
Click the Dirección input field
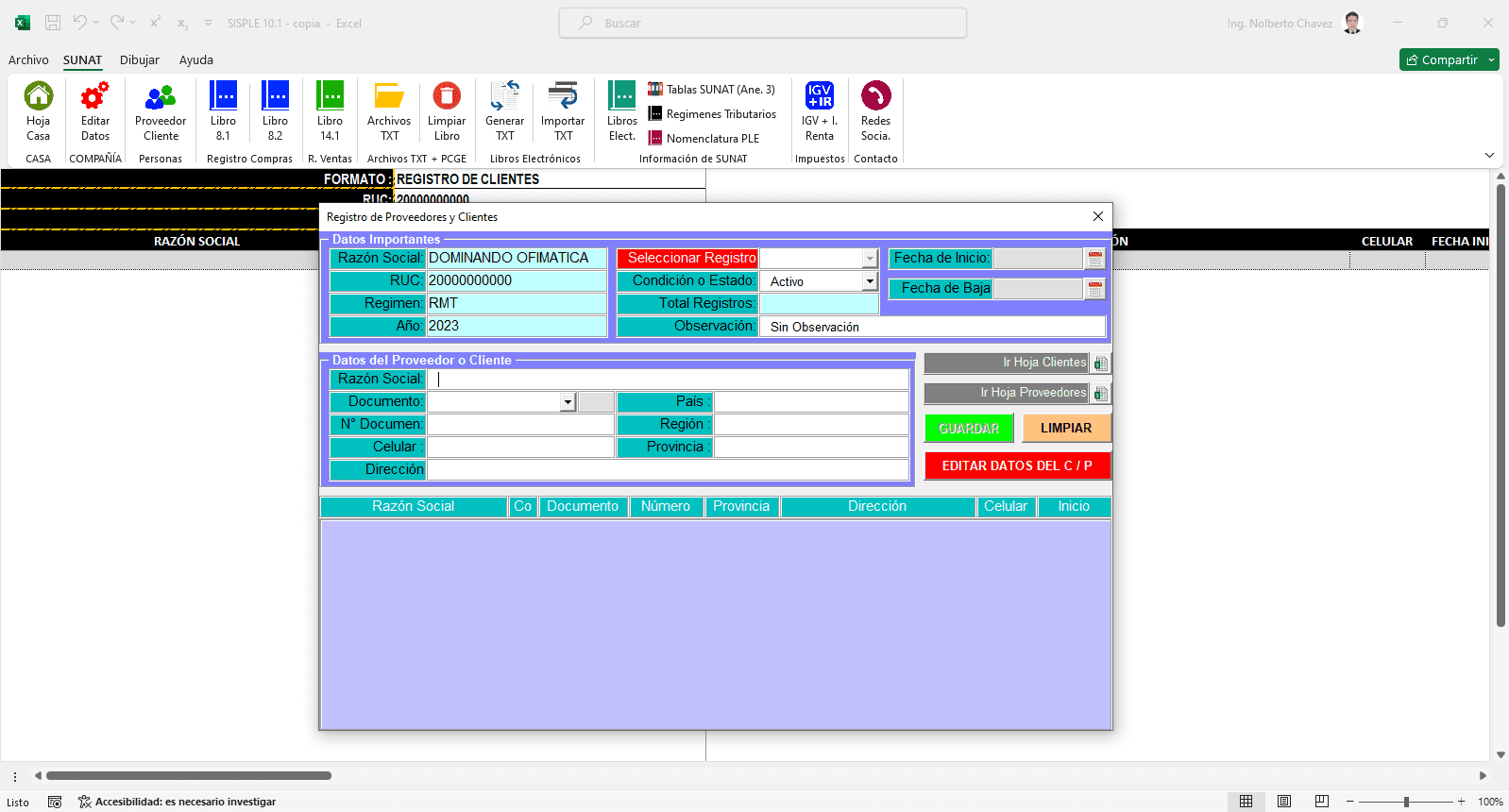668,469
